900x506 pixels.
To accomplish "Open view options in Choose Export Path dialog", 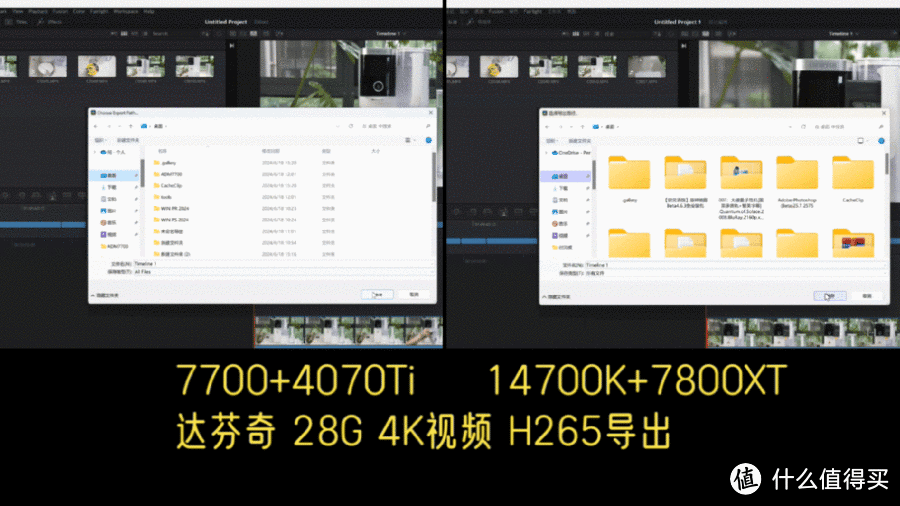I will 410,140.
